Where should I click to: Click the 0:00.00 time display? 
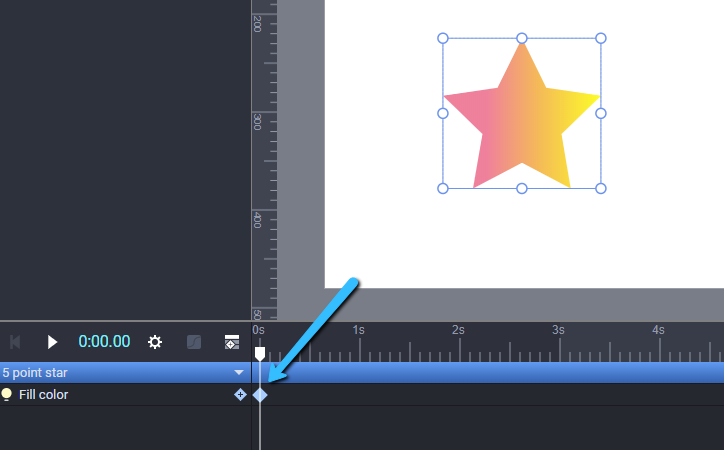pyautogui.click(x=104, y=342)
